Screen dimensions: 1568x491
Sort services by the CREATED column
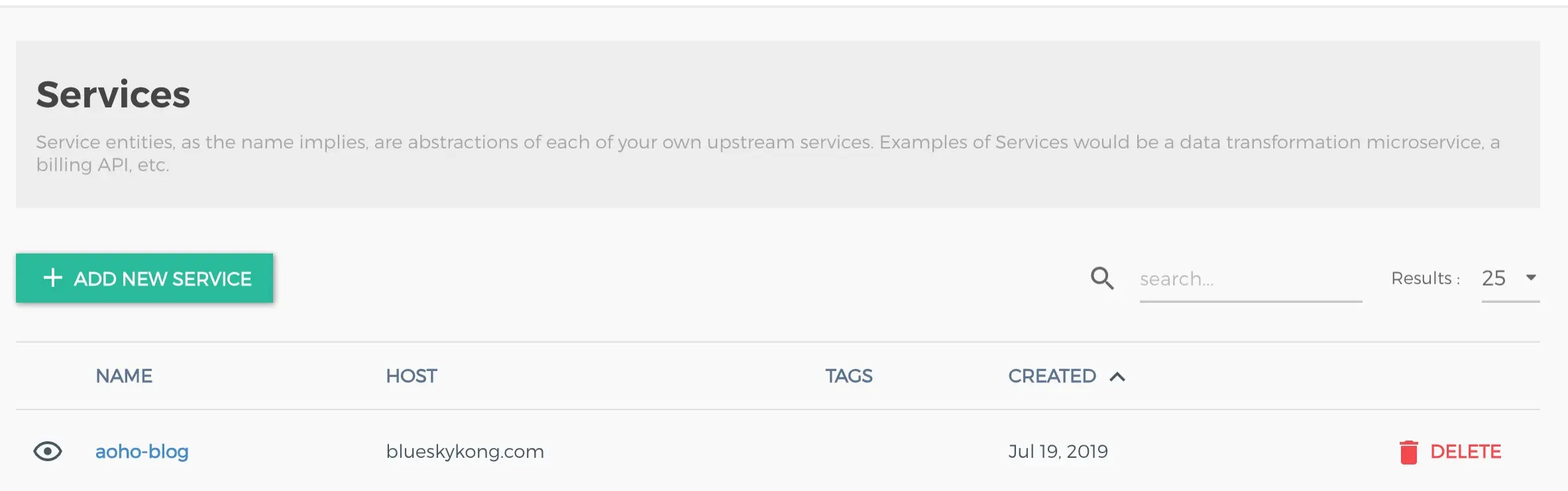pos(1052,376)
